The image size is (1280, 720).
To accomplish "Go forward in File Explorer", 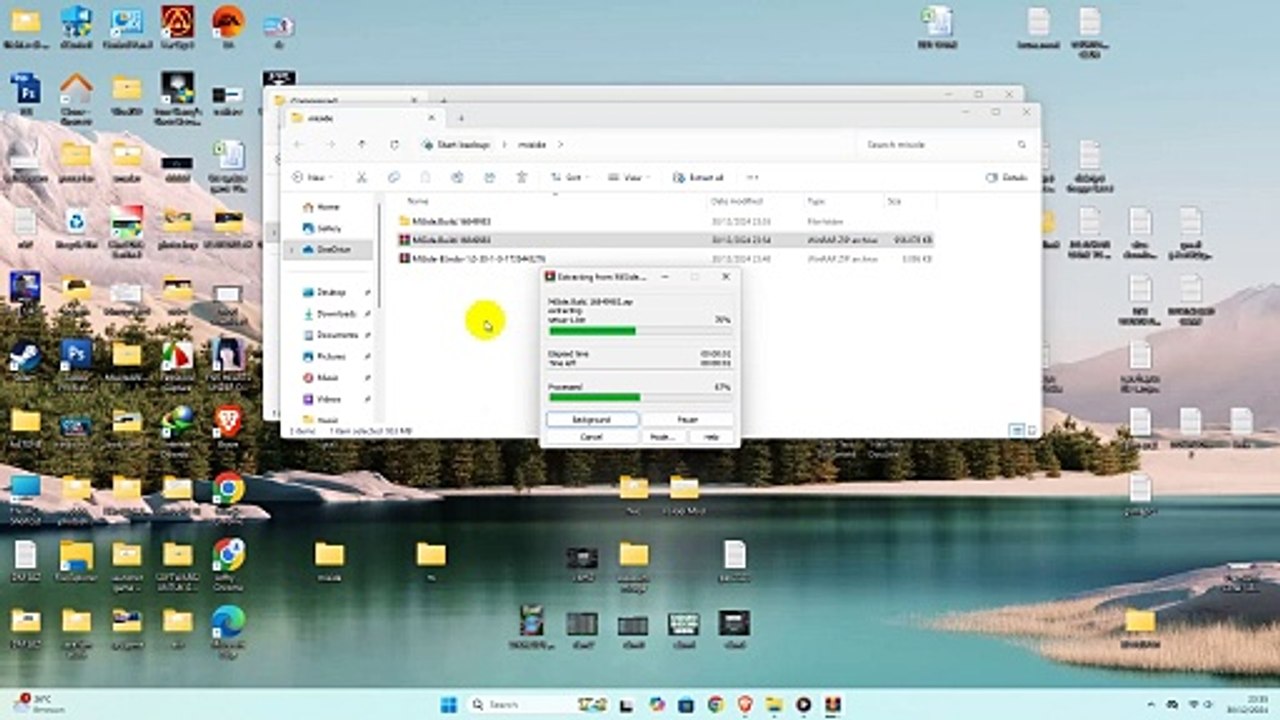I will (x=330, y=145).
